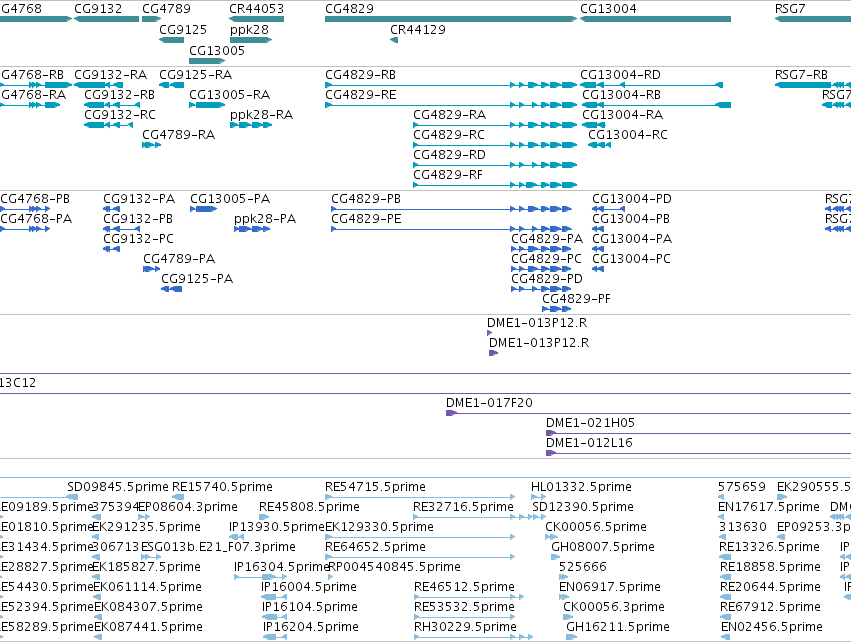Open EST HL01332.5prime

tap(581, 487)
